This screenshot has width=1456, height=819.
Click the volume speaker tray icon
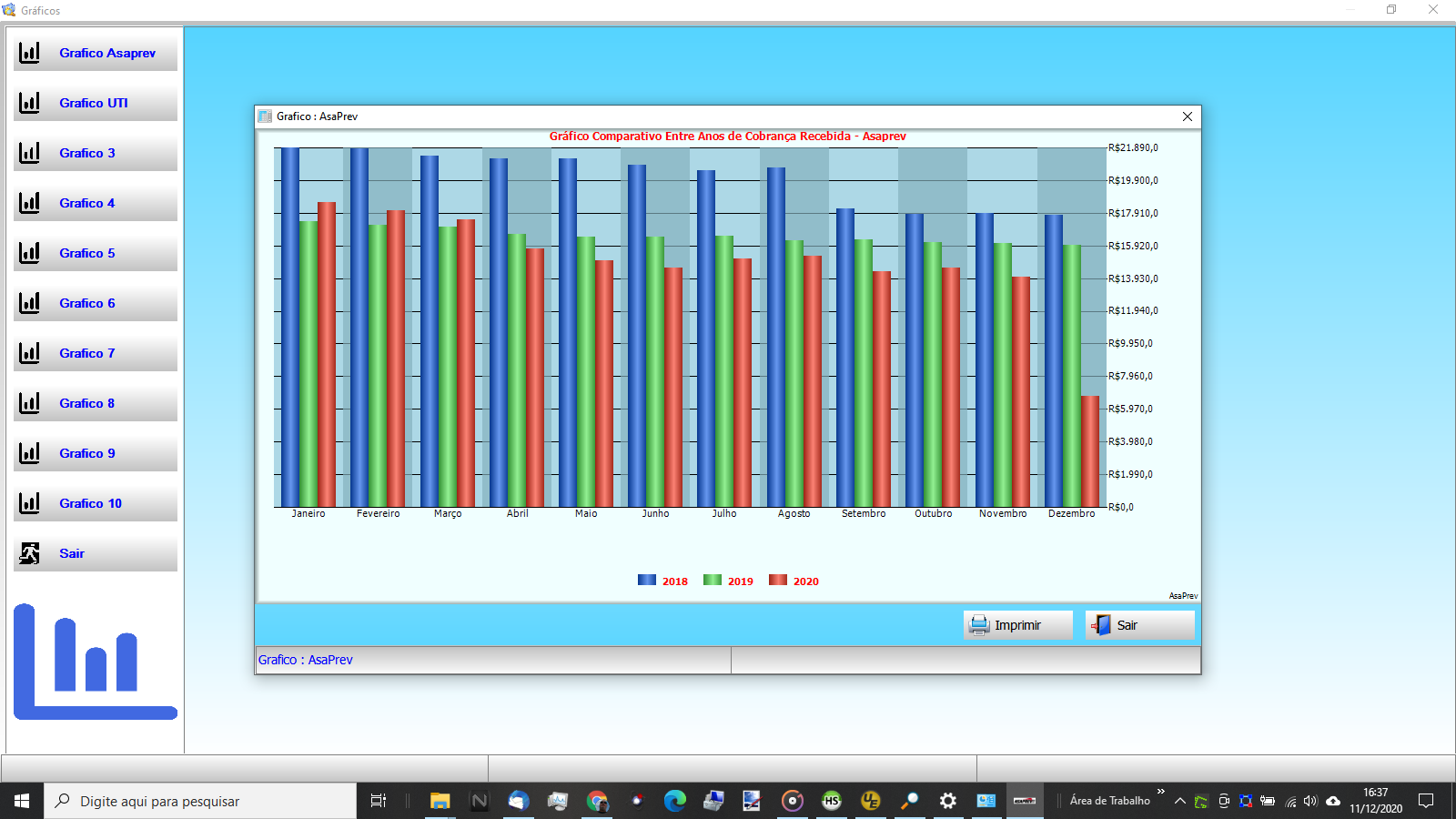tap(1310, 801)
